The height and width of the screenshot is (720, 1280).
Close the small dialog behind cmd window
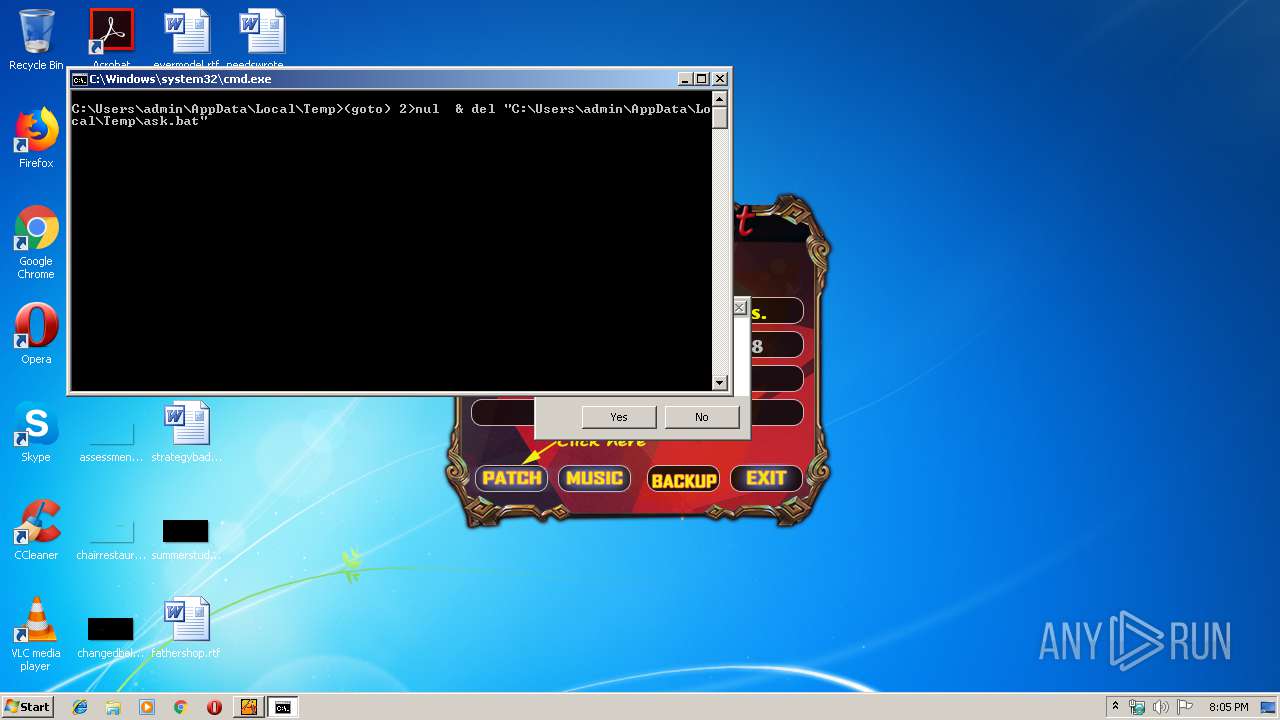740,307
